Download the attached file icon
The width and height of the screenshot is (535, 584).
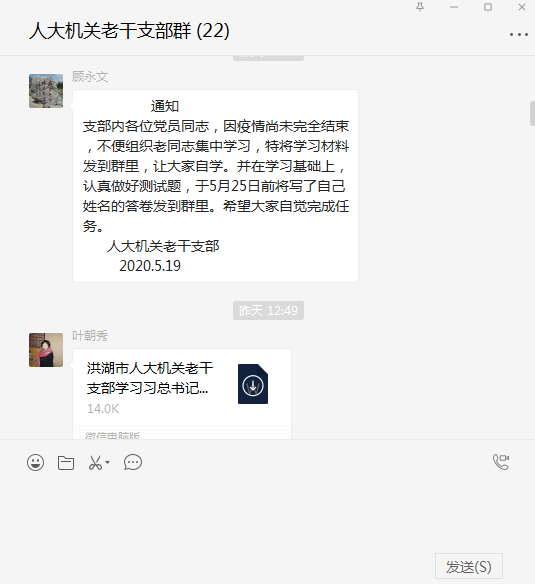[x=253, y=384]
